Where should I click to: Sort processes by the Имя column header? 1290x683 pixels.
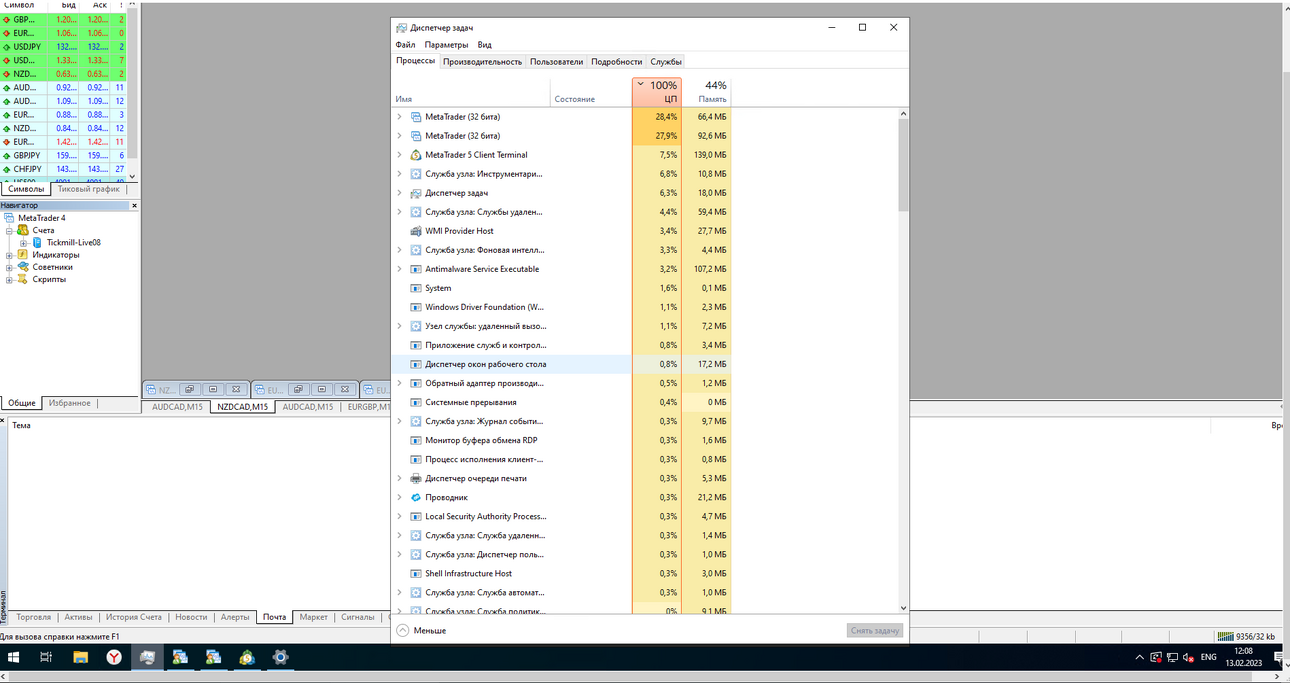(x=471, y=92)
